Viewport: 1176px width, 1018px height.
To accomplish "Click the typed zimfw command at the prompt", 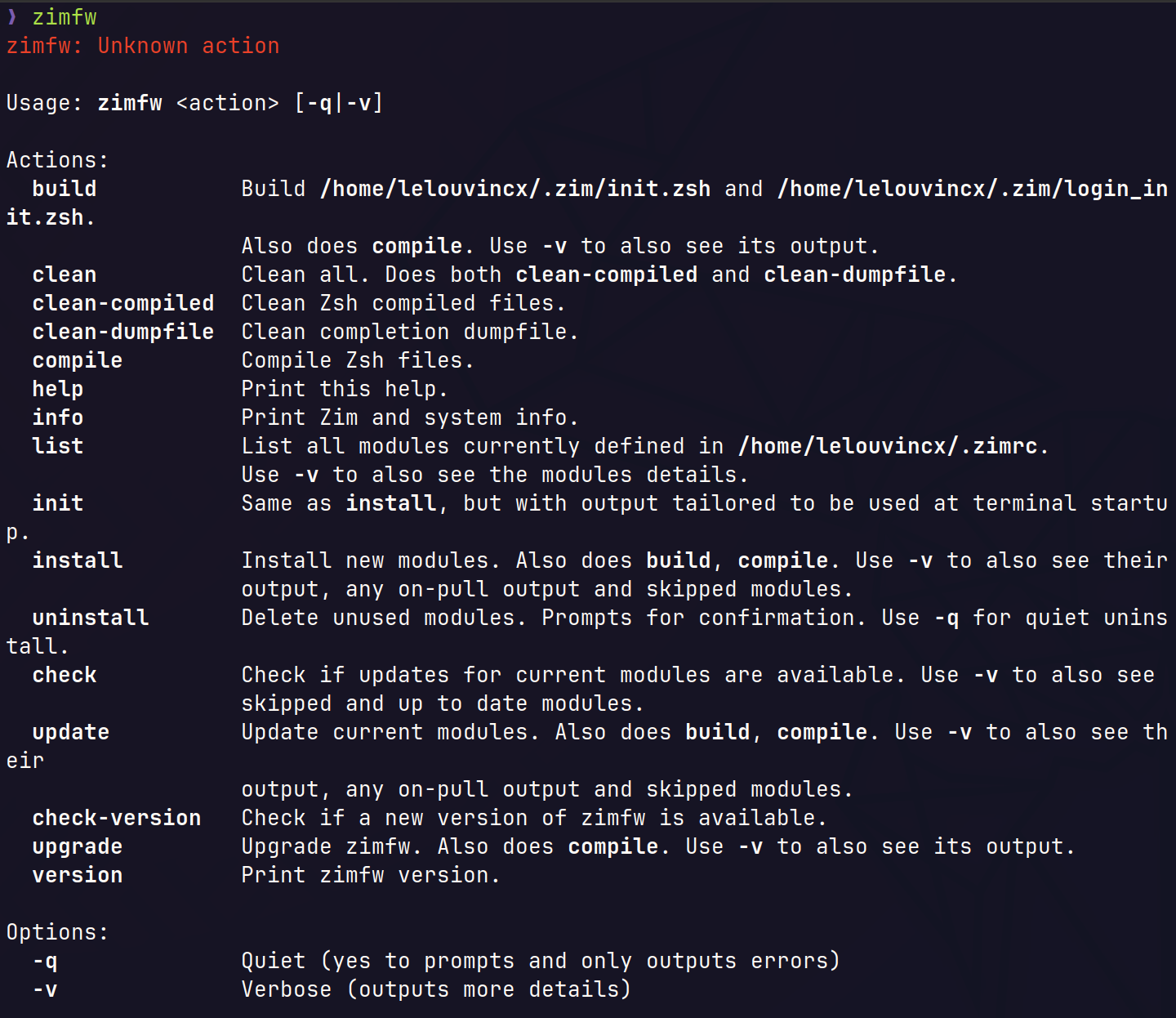I will [x=65, y=17].
